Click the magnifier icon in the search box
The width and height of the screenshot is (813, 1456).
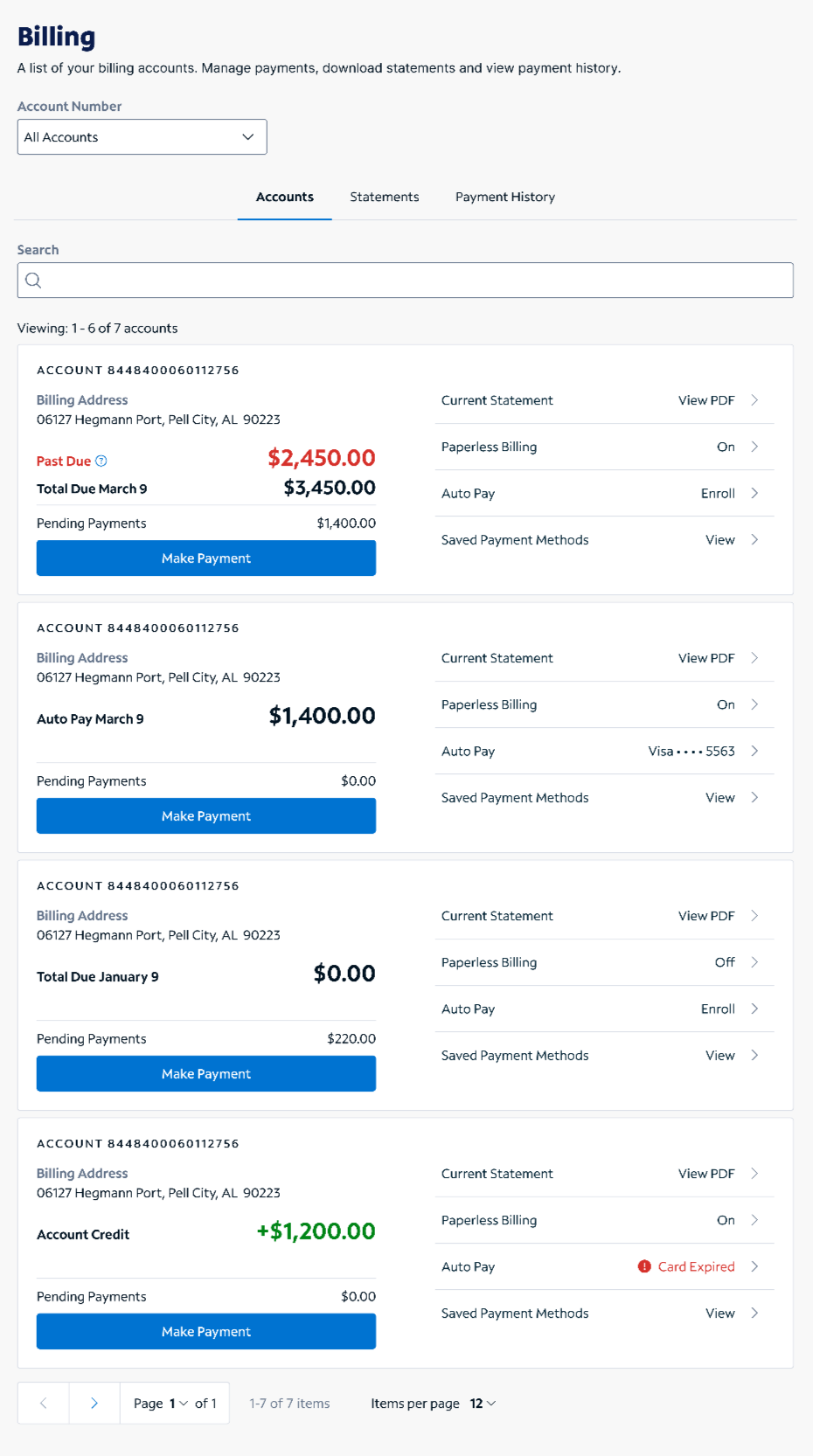coord(33,281)
